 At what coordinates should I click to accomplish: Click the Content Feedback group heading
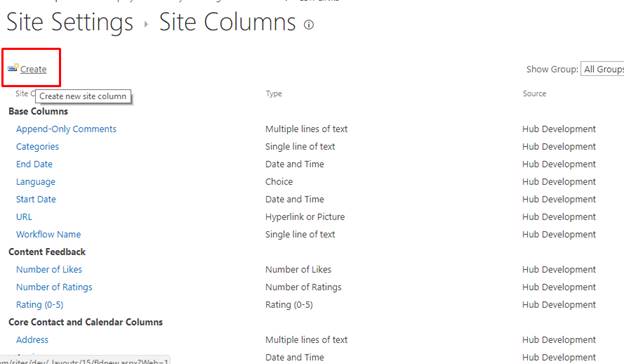[x=47, y=252]
